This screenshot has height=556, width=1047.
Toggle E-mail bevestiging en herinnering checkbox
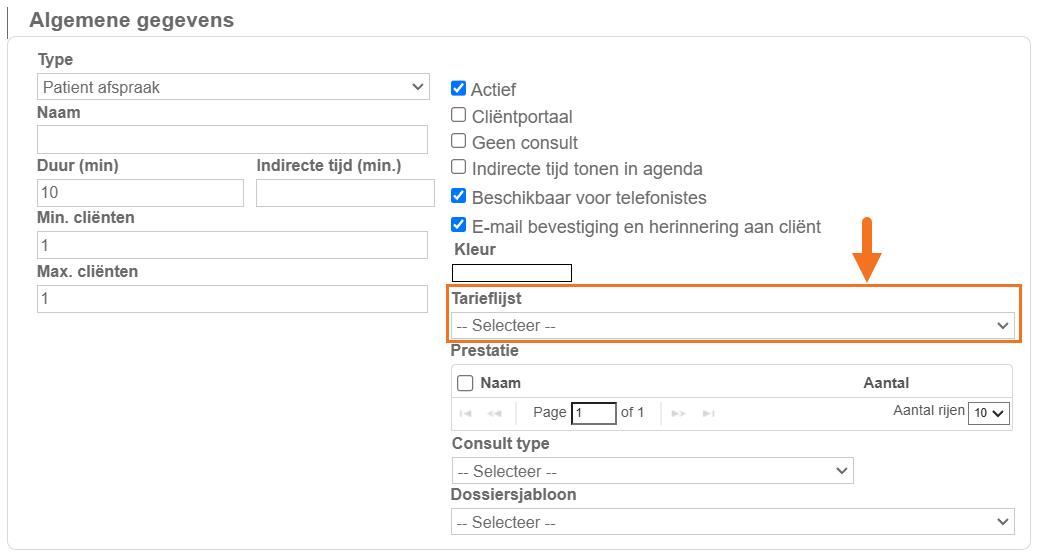pos(459,226)
